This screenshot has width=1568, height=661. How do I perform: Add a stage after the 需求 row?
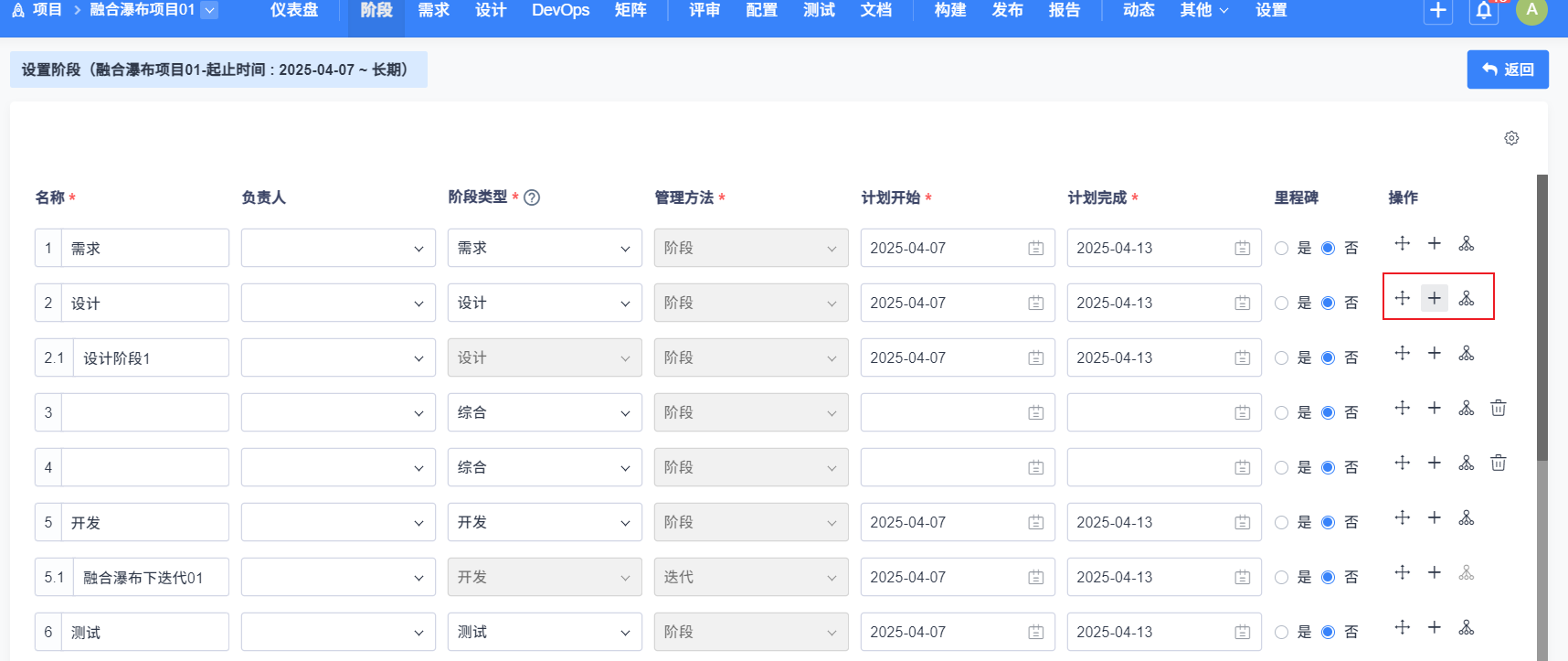click(x=1435, y=243)
